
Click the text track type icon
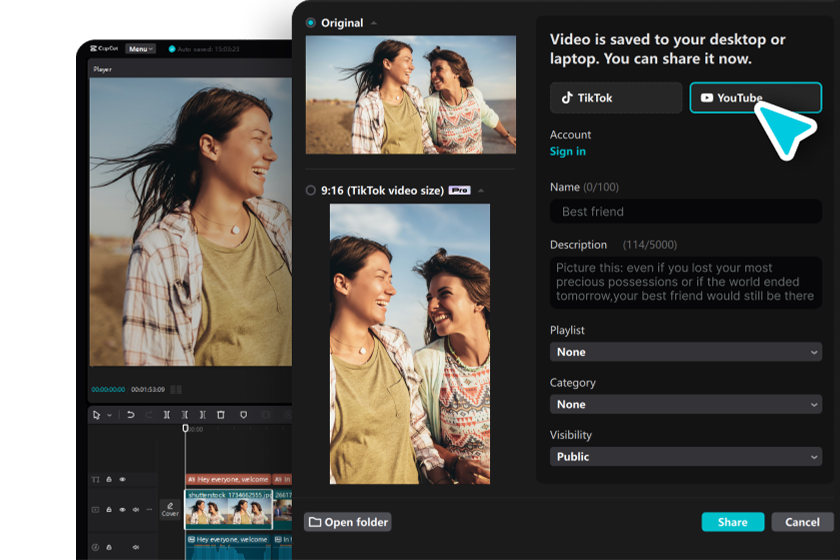pyautogui.click(x=95, y=480)
